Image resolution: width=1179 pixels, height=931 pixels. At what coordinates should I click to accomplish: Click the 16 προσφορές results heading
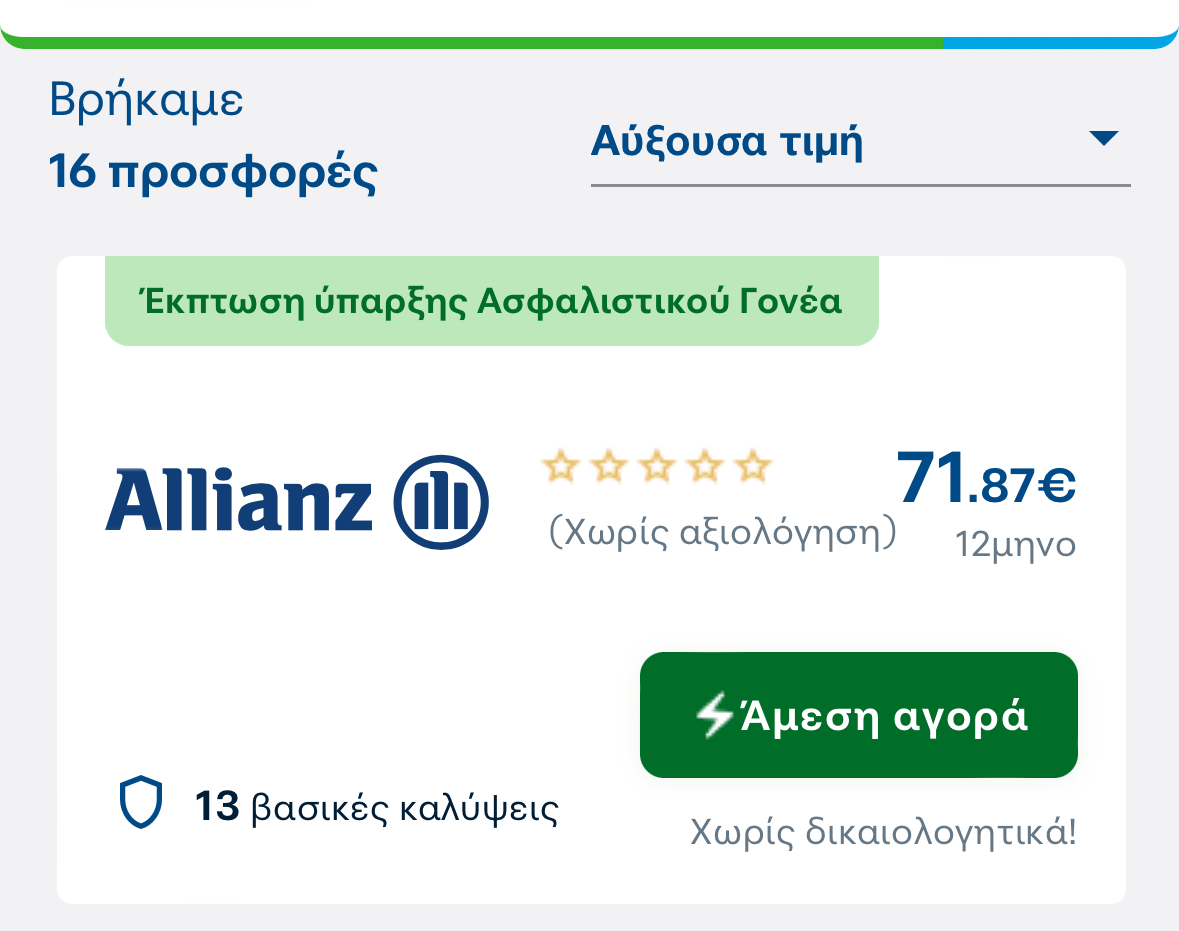(x=213, y=173)
